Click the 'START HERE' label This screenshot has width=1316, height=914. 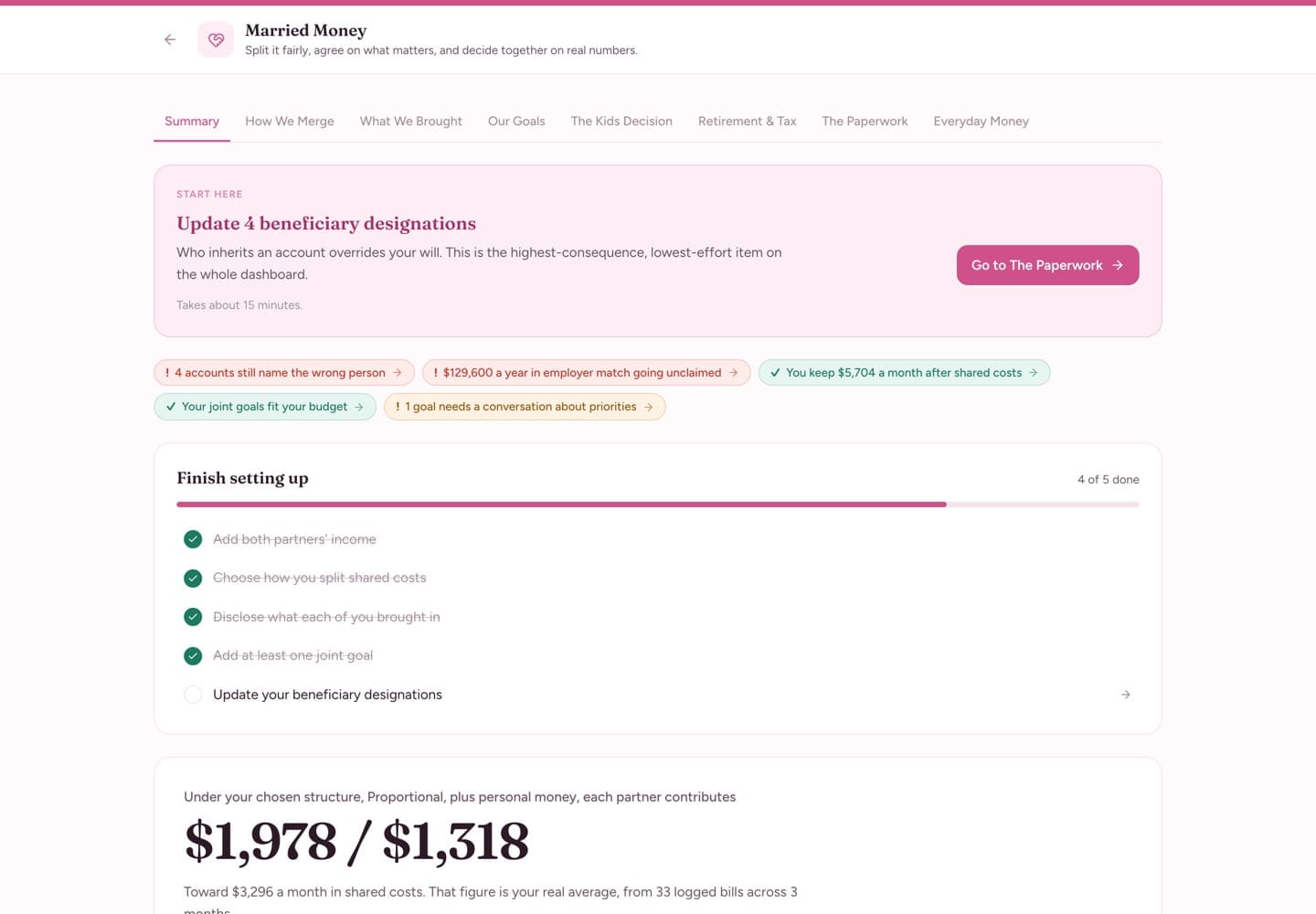(x=209, y=195)
